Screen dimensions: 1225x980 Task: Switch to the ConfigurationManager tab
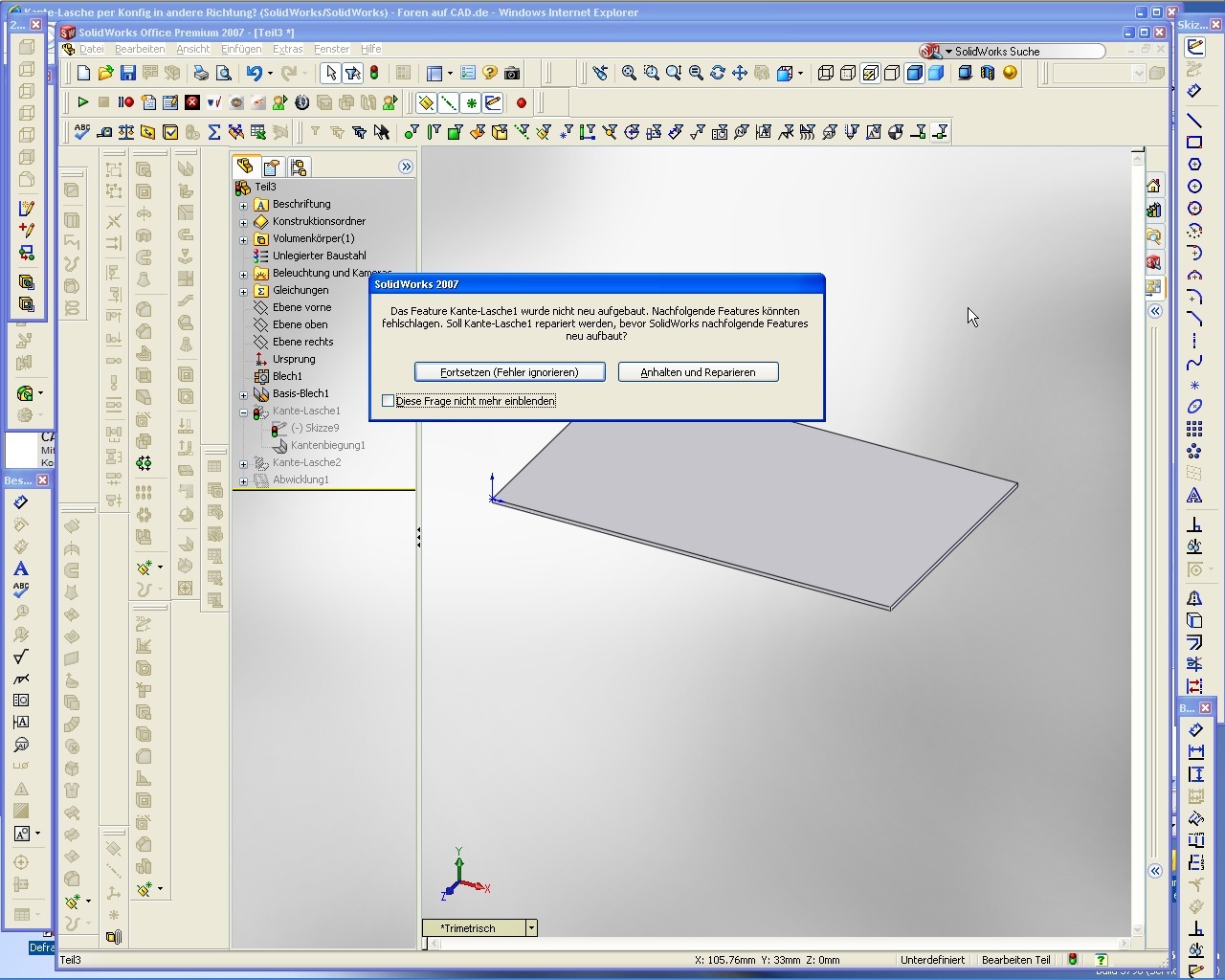299,167
